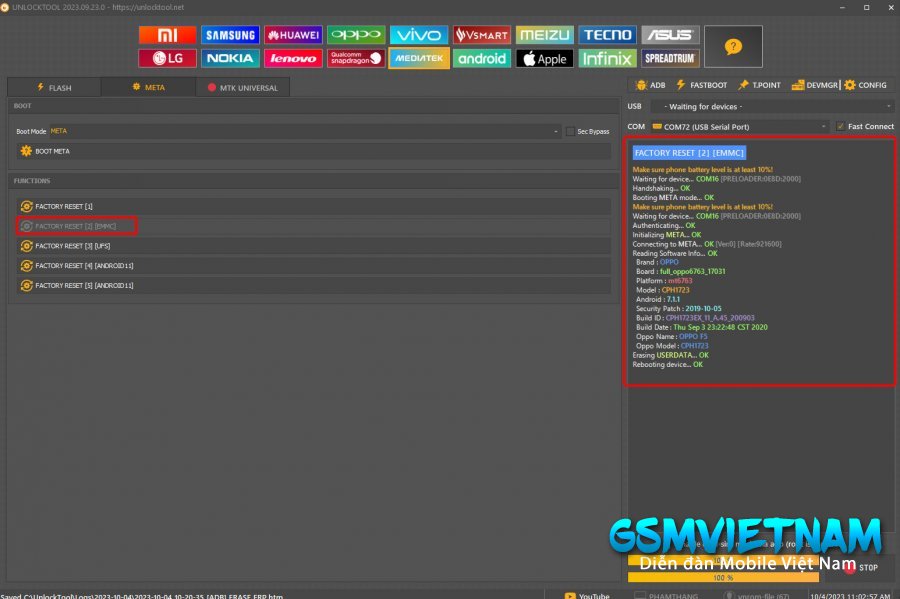
Task: Expand the COM72 USB Serial Port dropdown
Action: pos(739,127)
